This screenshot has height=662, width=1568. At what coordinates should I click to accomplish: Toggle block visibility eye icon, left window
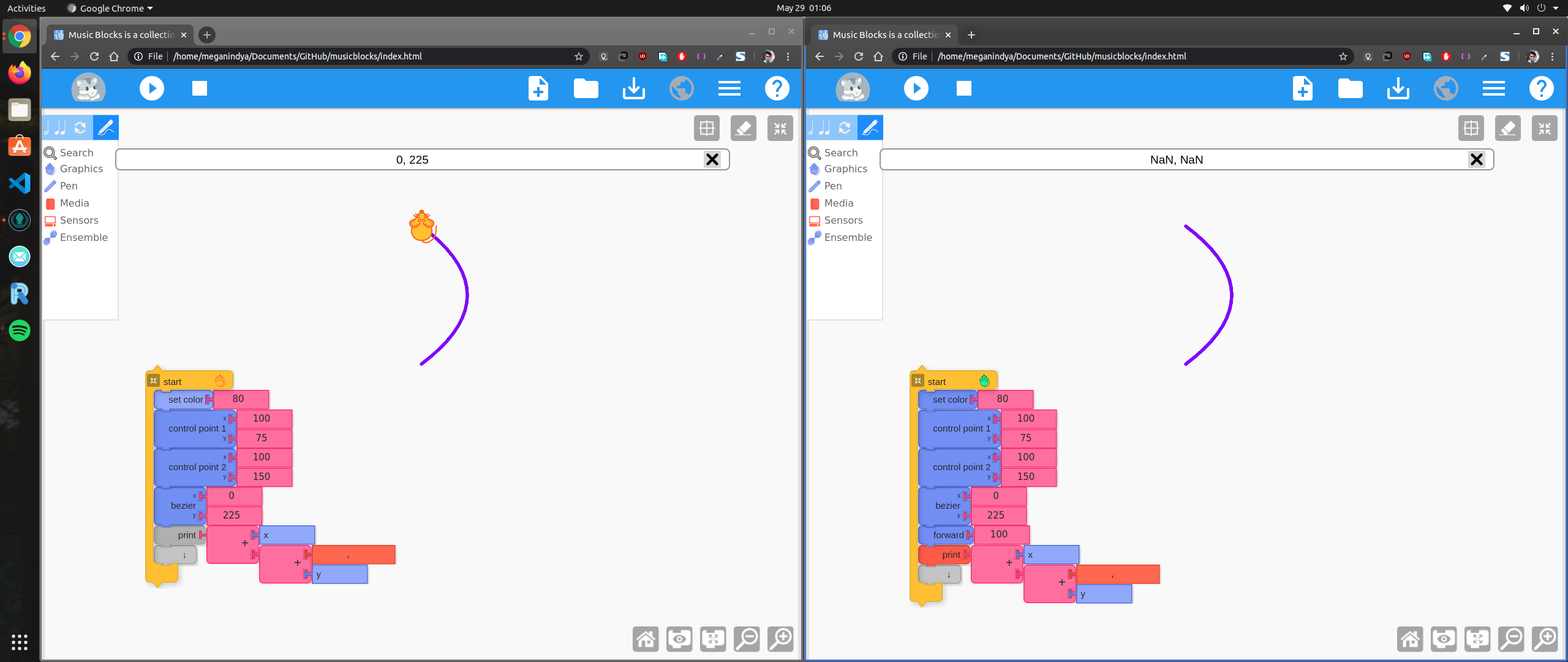(x=679, y=639)
